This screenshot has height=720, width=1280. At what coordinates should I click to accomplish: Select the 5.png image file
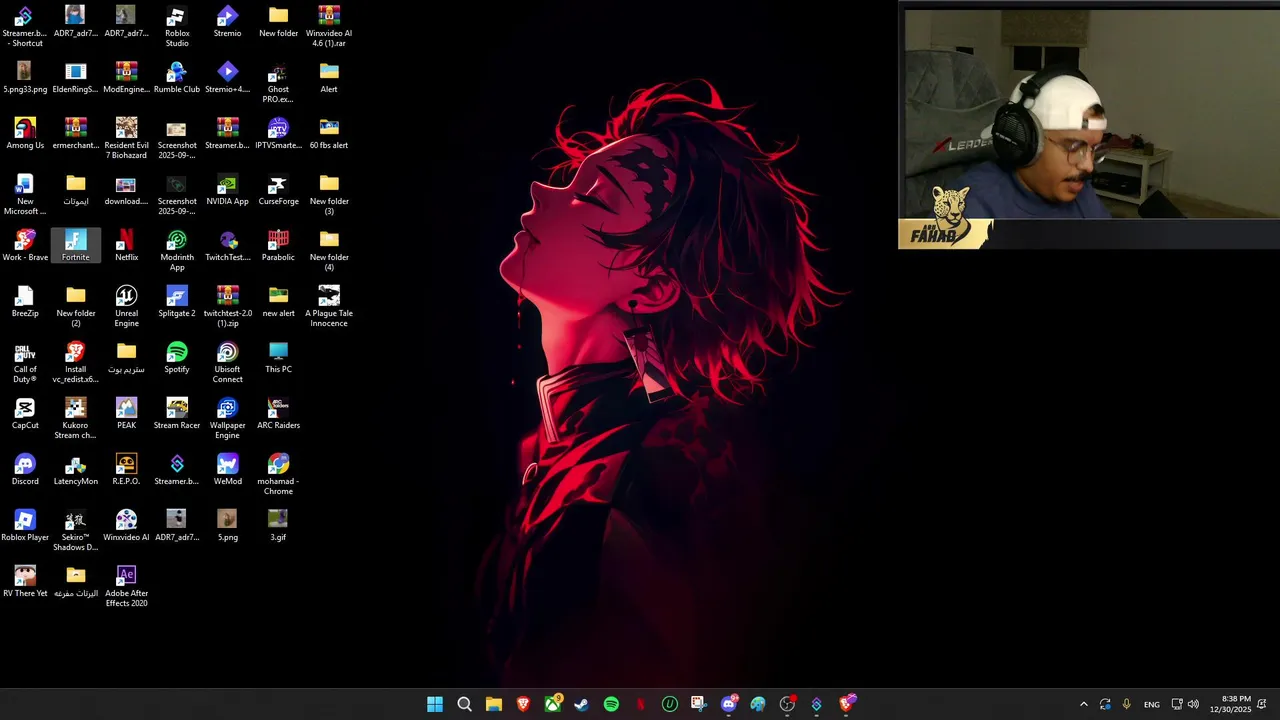[227, 526]
